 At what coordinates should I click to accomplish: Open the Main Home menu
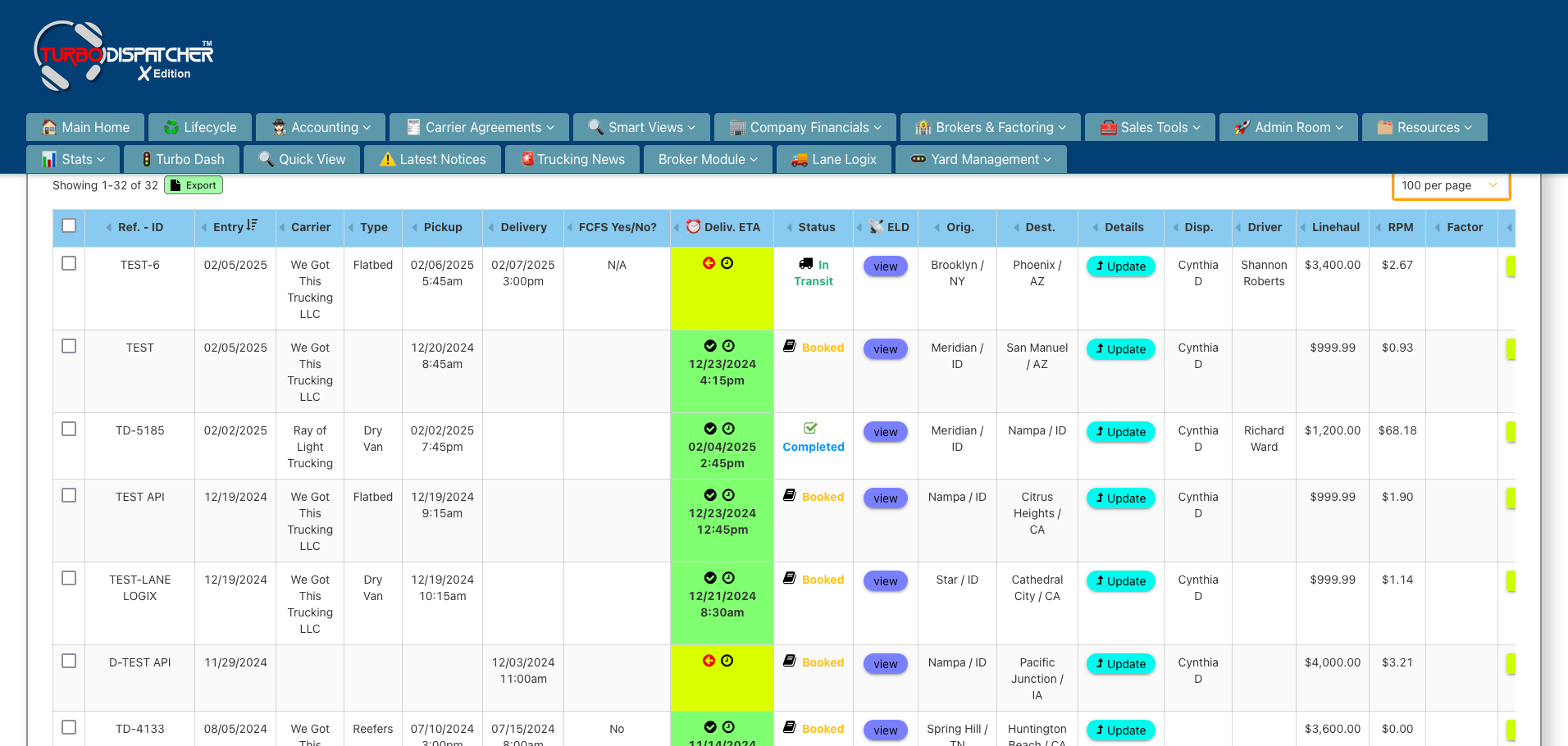[84, 127]
